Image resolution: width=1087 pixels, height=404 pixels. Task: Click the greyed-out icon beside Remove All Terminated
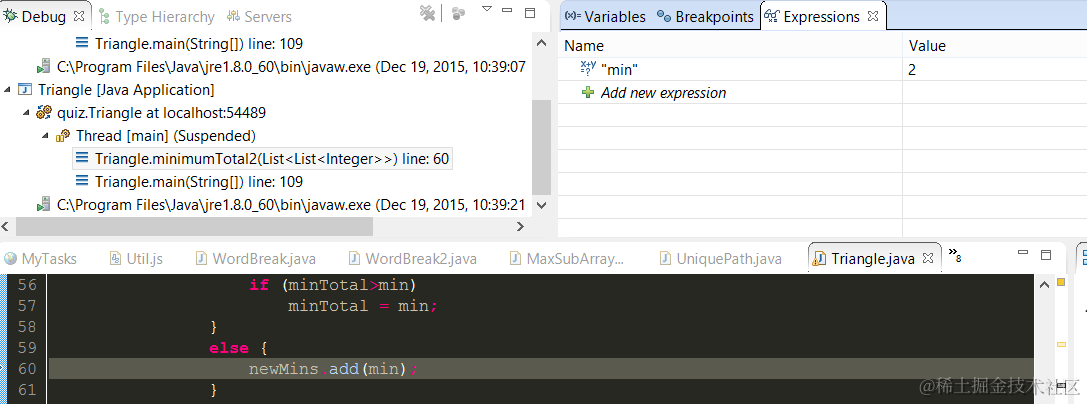(458, 13)
